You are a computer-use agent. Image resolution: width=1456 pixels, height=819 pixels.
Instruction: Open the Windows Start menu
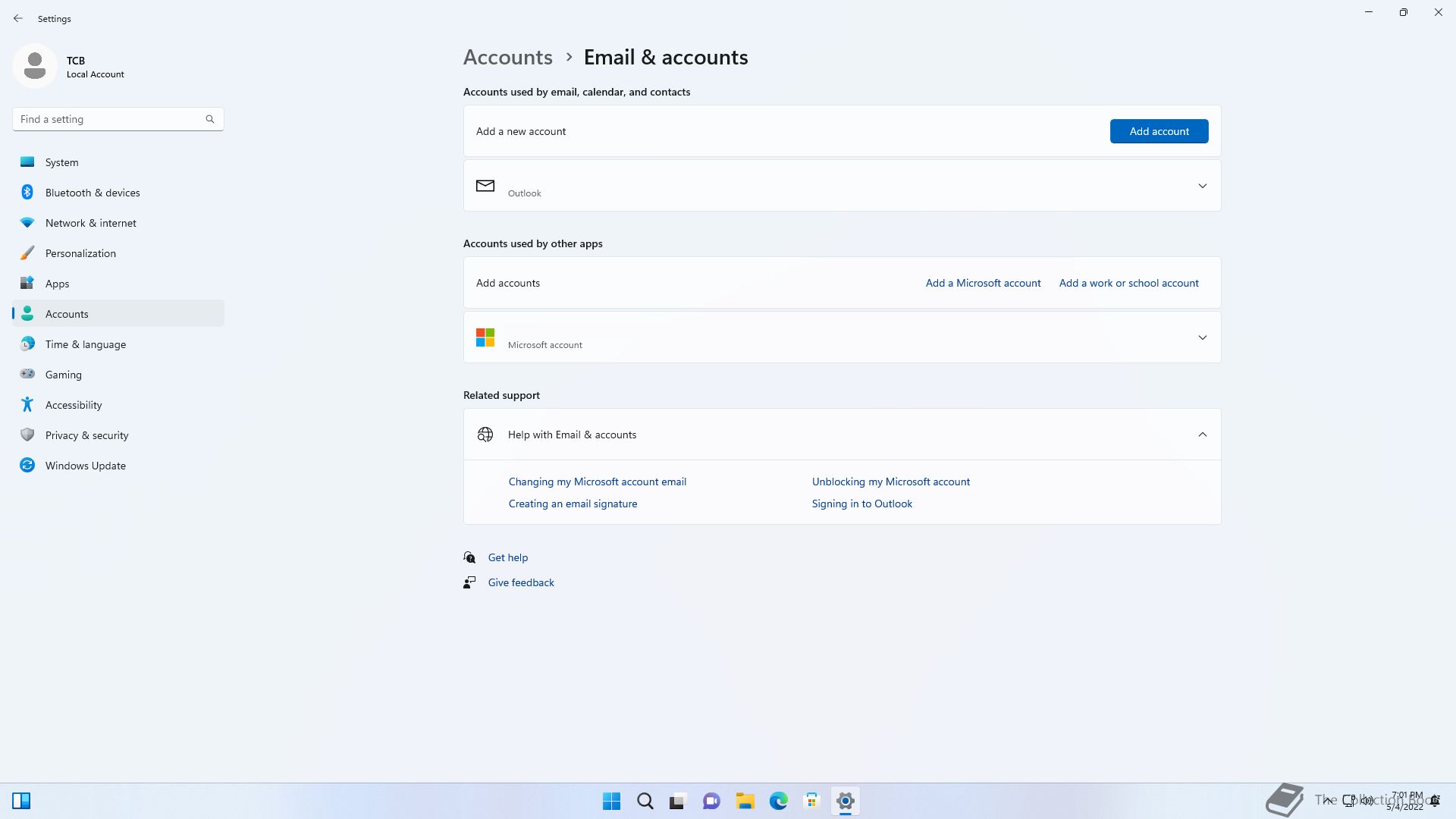pyautogui.click(x=611, y=801)
